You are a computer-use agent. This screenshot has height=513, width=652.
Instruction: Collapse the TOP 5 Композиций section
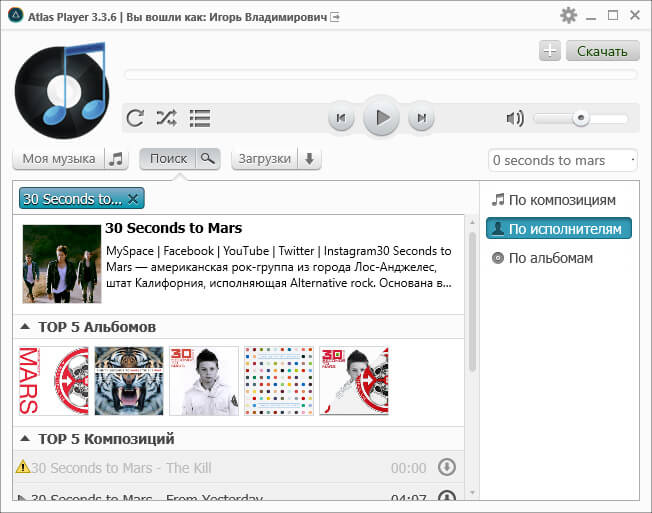[x=25, y=439]
